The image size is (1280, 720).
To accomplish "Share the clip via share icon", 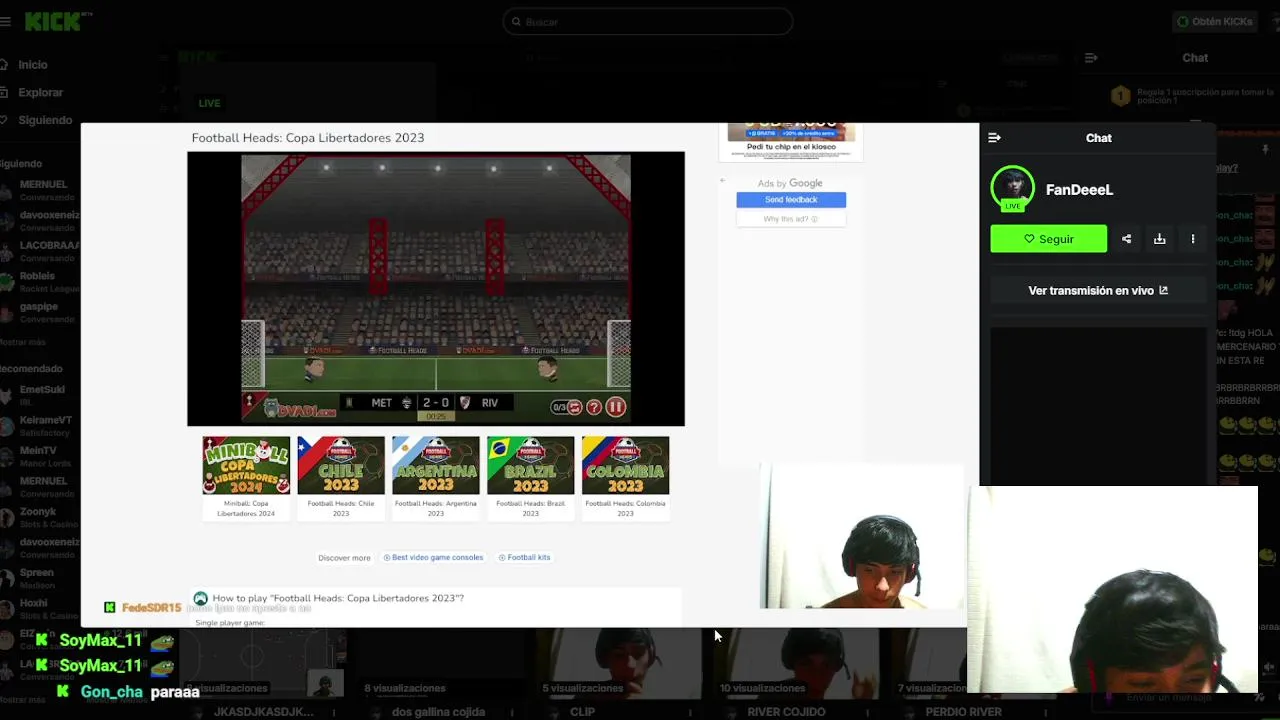I will (x=1127, y=239).
